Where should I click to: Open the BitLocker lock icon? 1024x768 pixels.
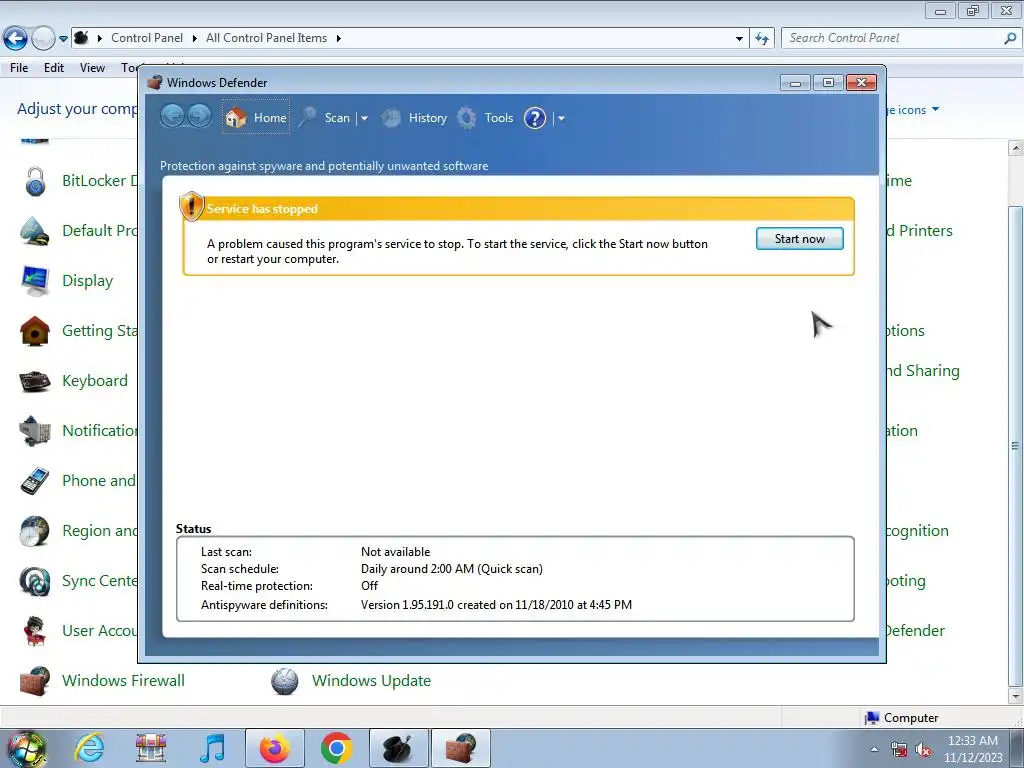click(x=35, y=181)
